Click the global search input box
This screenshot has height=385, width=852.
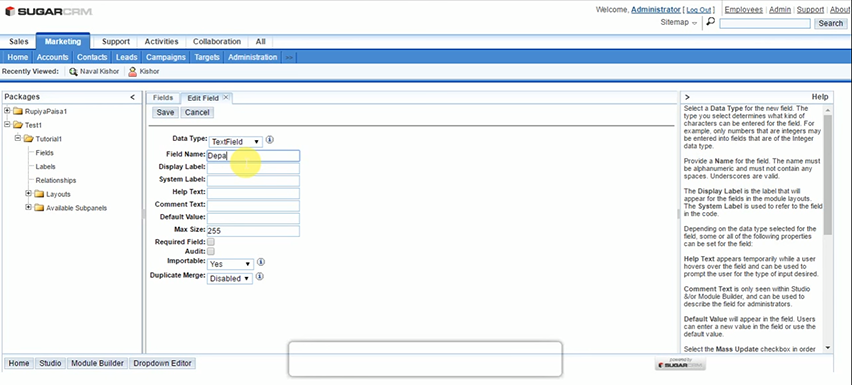[x=765, y=23]
